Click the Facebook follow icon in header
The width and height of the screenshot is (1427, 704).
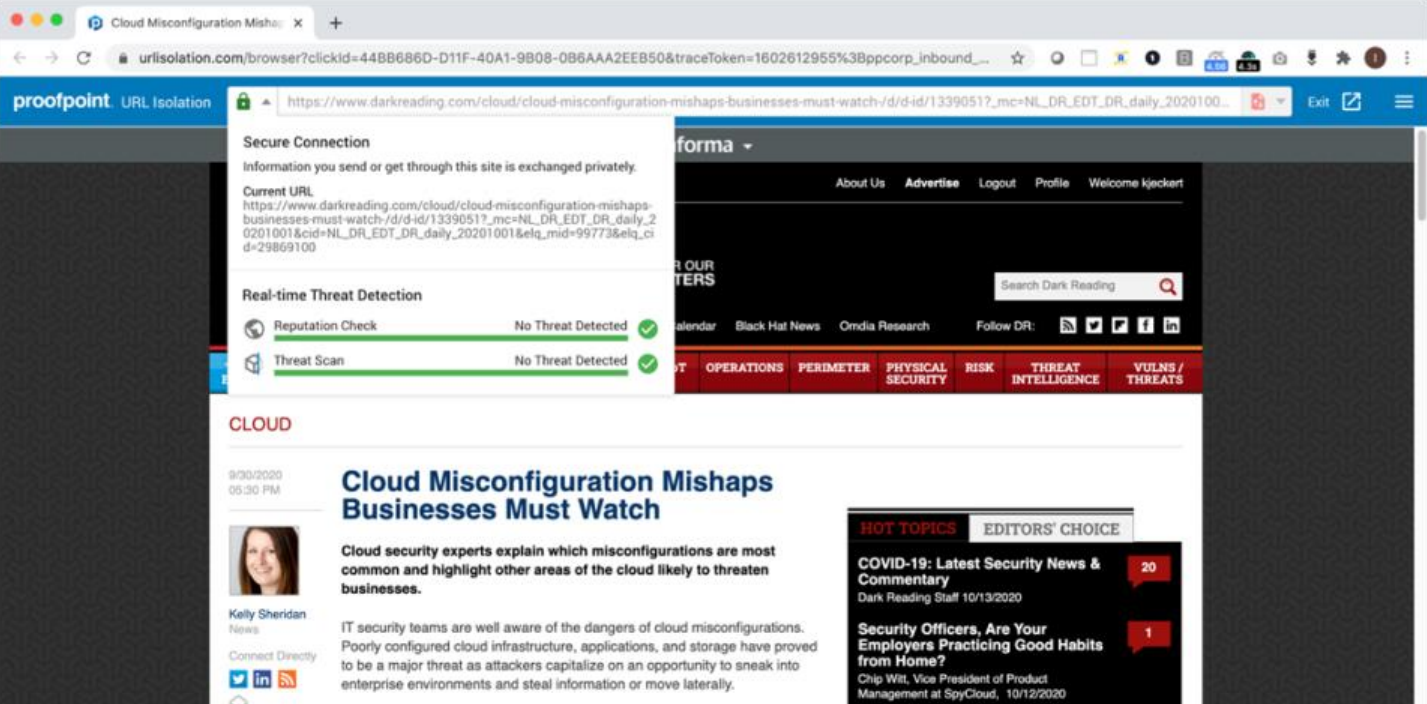pos(1146,325)
